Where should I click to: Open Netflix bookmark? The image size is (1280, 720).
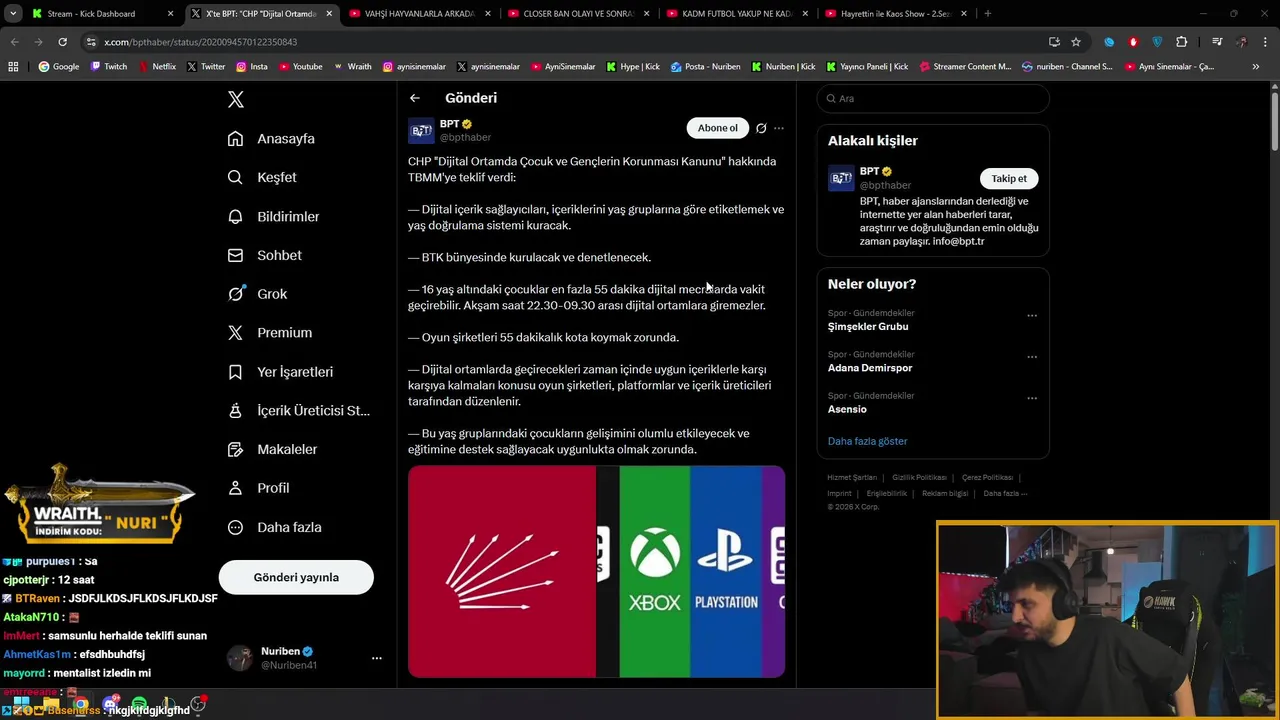(x=157, y=66)
